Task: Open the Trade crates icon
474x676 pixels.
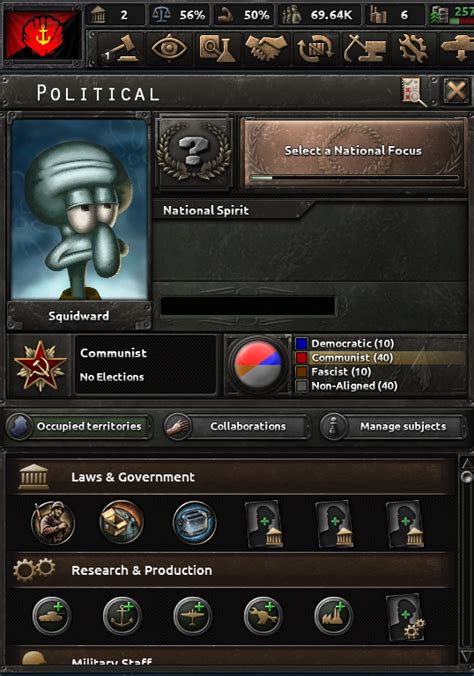Action: (315, 48)
